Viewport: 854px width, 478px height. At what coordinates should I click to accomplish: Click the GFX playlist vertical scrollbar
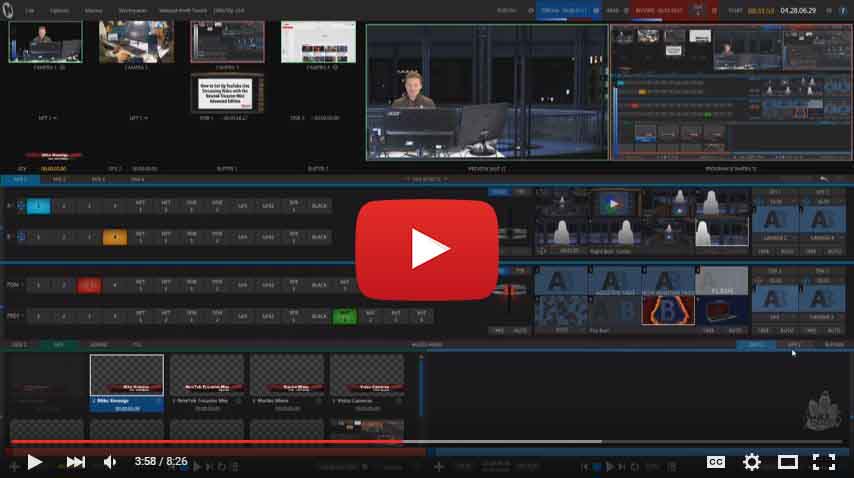(x=420, y=387)
